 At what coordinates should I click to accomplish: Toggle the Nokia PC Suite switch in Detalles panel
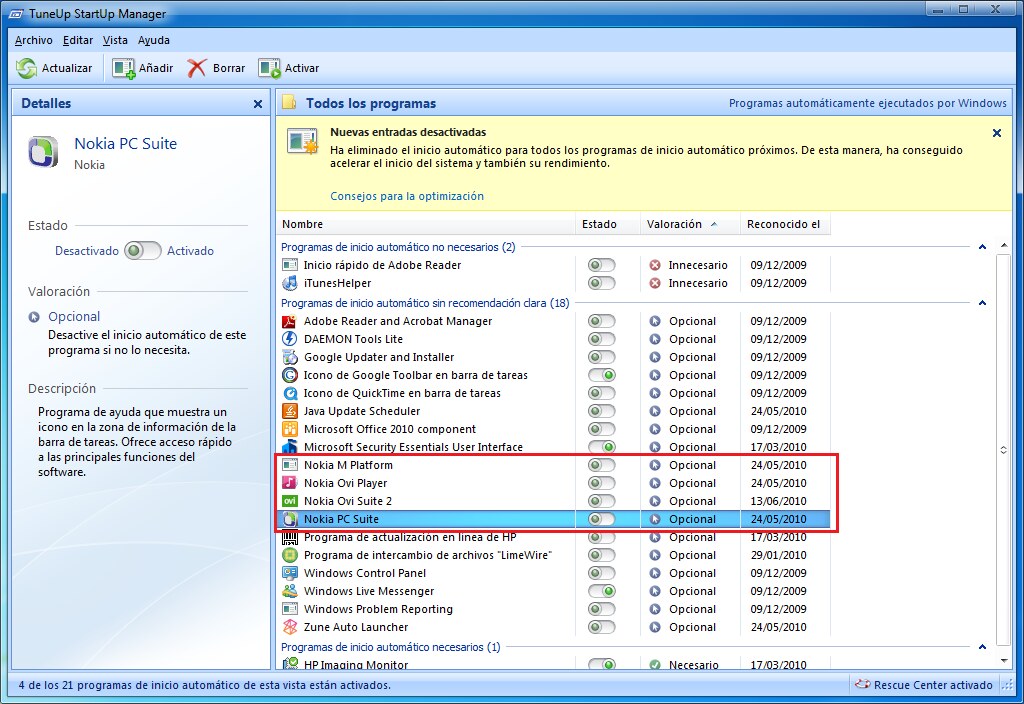[x=142, y=251]
